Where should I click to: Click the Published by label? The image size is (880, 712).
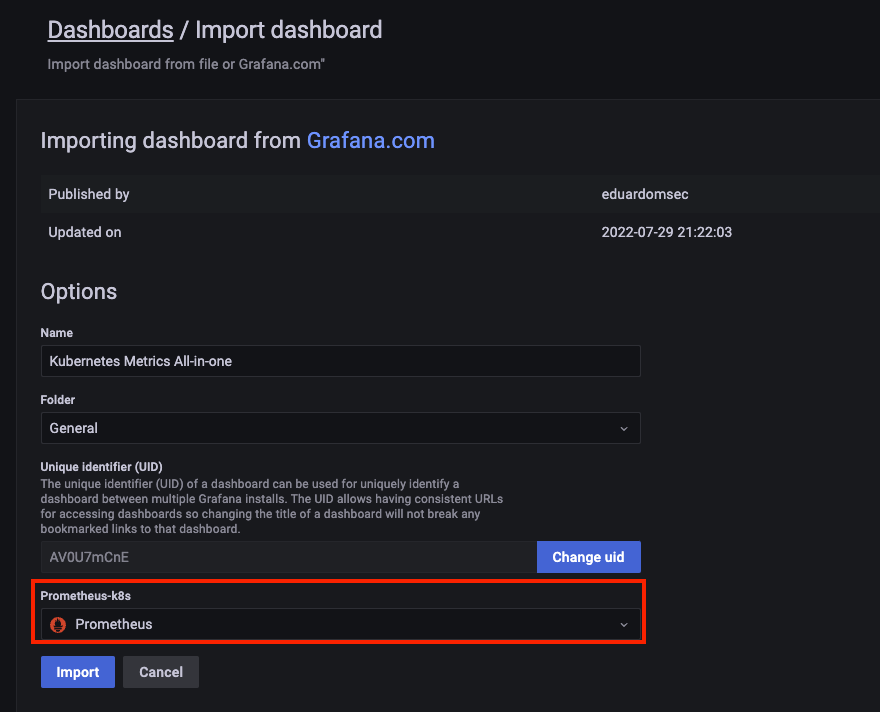(x=89, y=194)
